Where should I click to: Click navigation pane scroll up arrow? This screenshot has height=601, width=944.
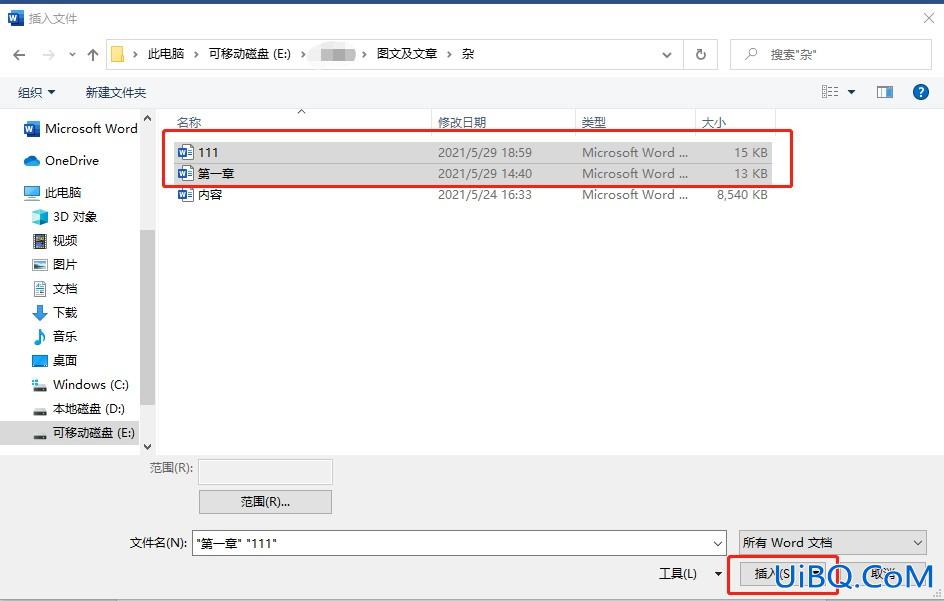(148, 118)
